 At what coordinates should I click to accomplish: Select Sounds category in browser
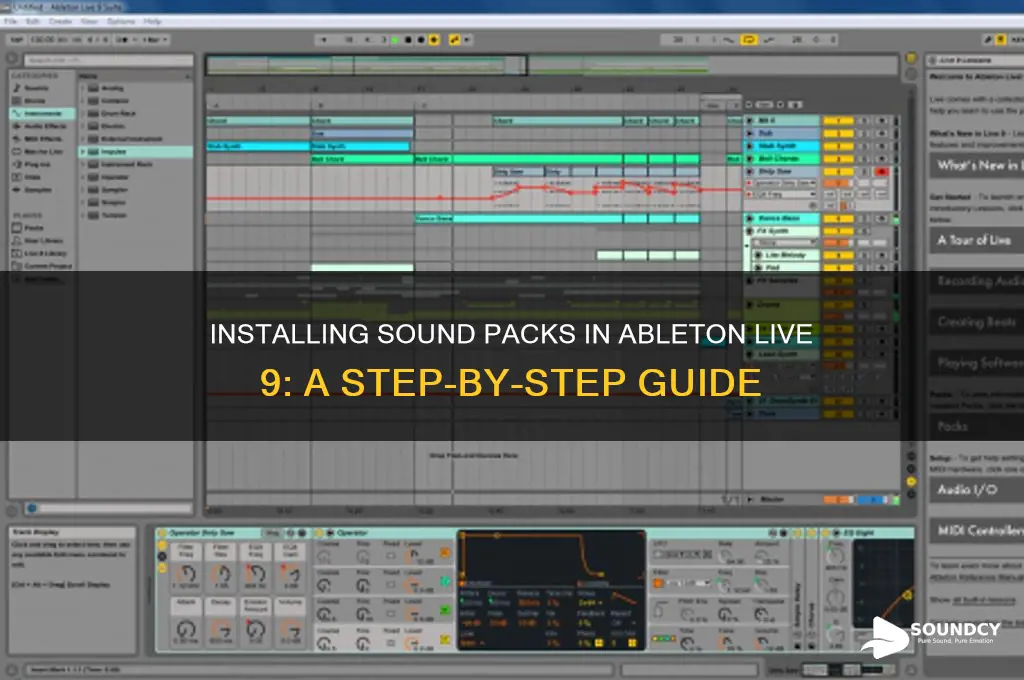tap(37, 88)
